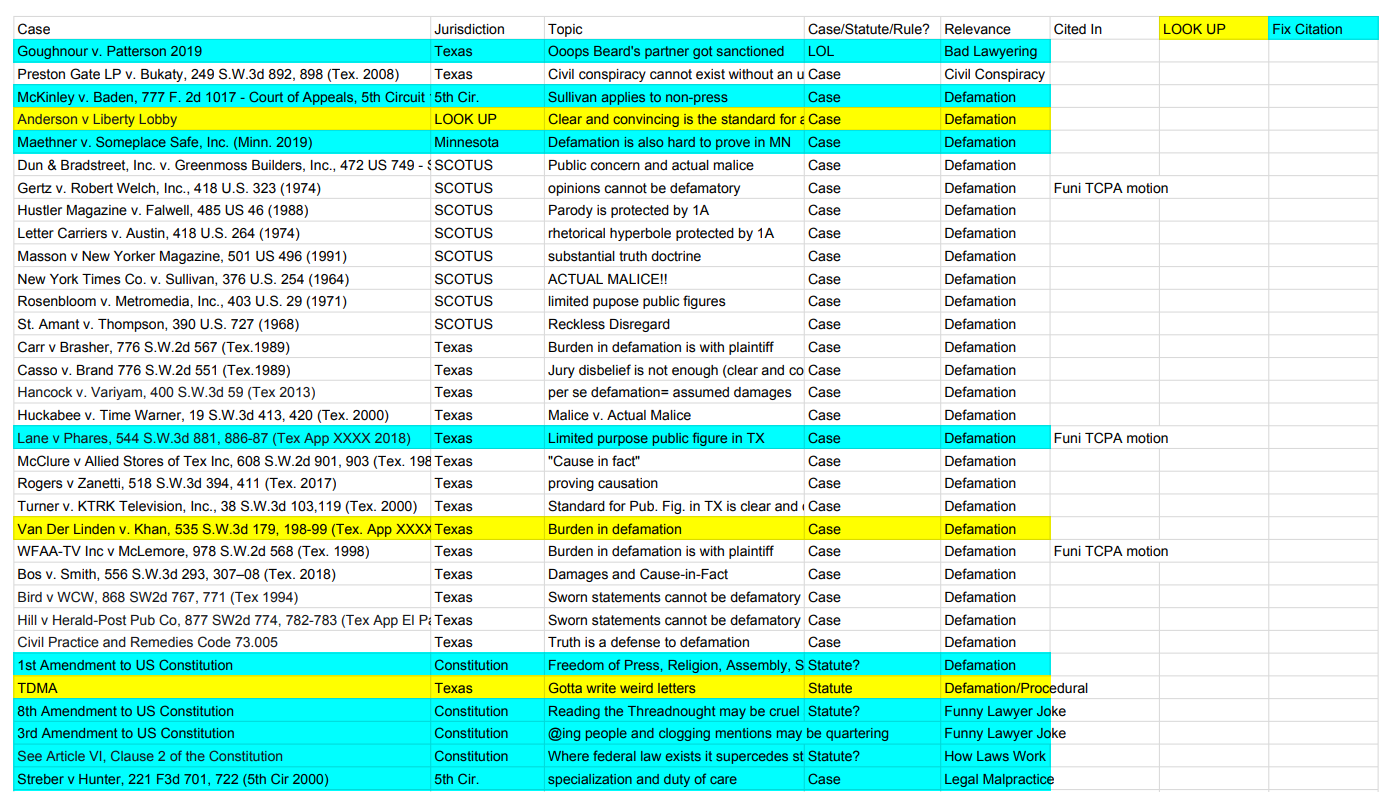Image resolution: width=1388 pixels, height=792 pixels.
Task: Click the 'Reckless Disregard' topic cell
Action: pos(674,324)
